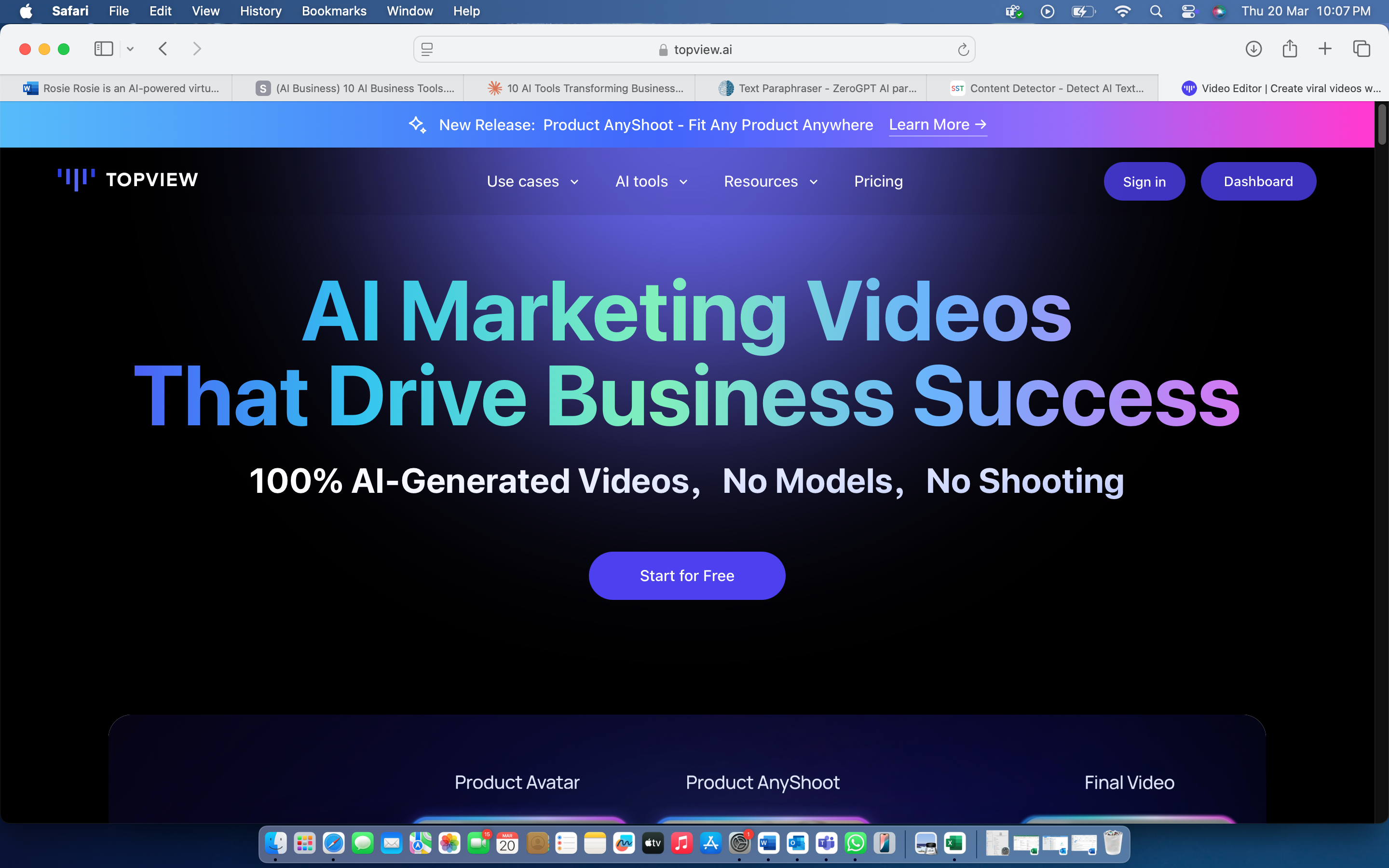Select the Video Editor tab

coord(1274,88)
